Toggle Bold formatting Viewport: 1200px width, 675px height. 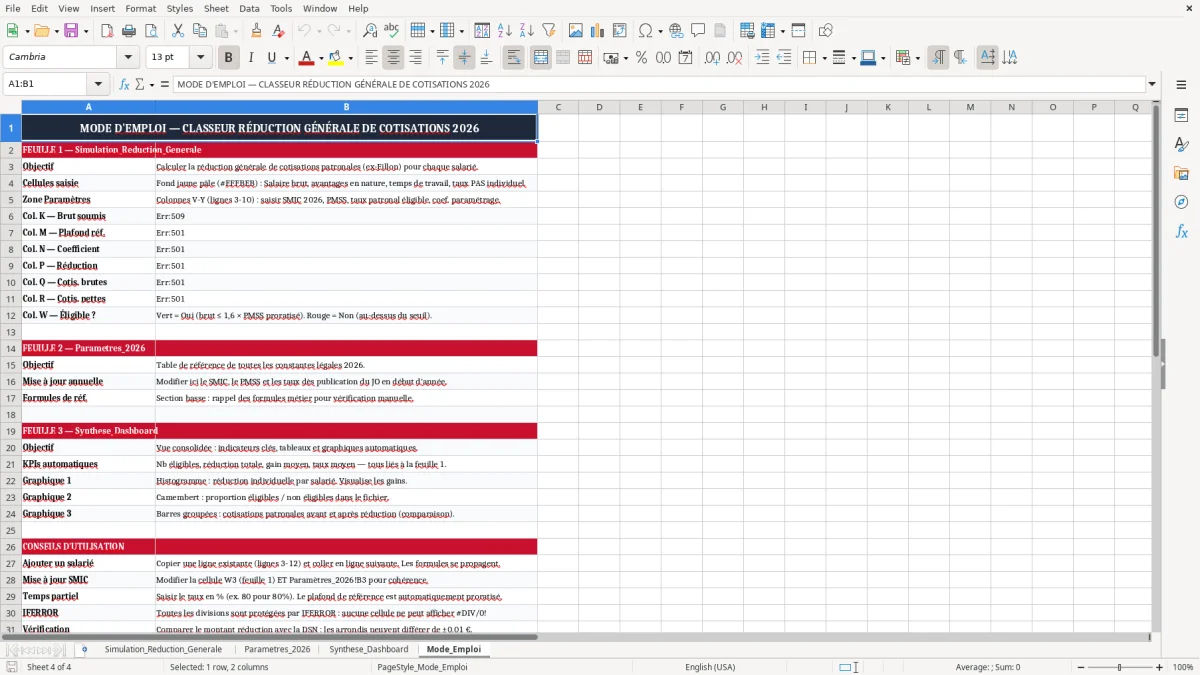[x=228, y=58]
